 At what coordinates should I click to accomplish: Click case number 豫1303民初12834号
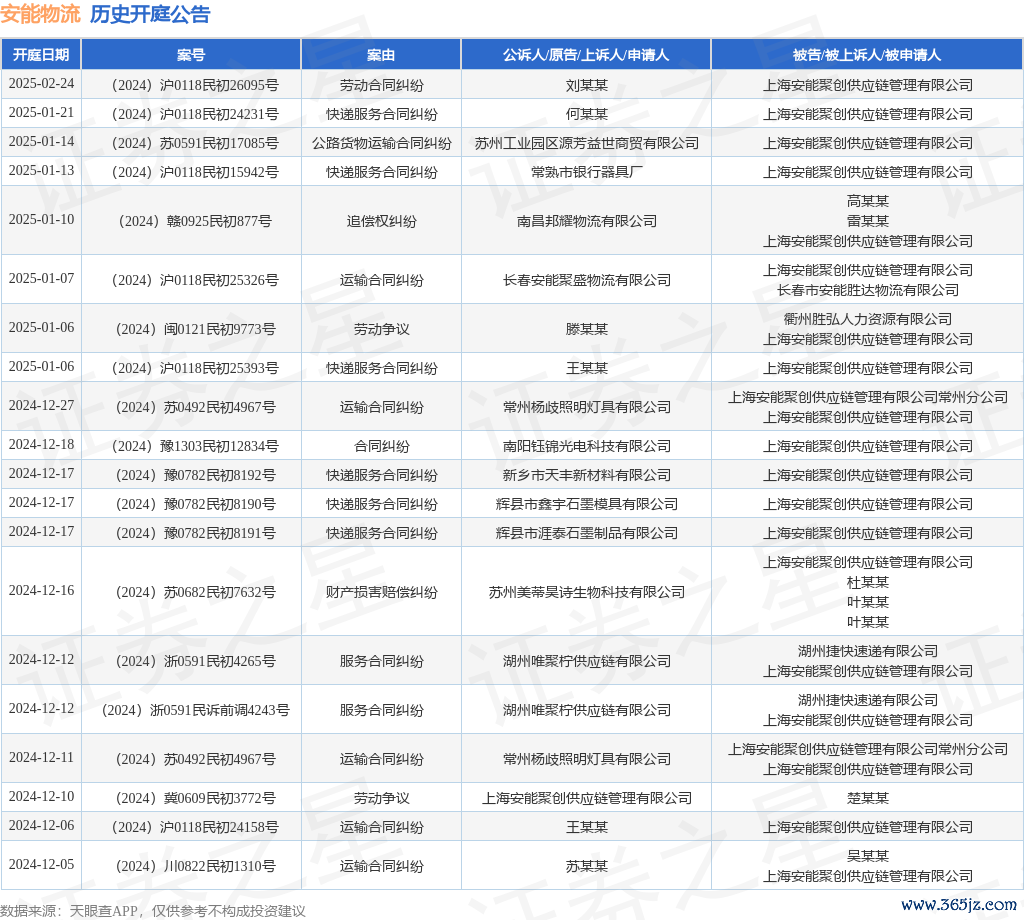point(195,446)
